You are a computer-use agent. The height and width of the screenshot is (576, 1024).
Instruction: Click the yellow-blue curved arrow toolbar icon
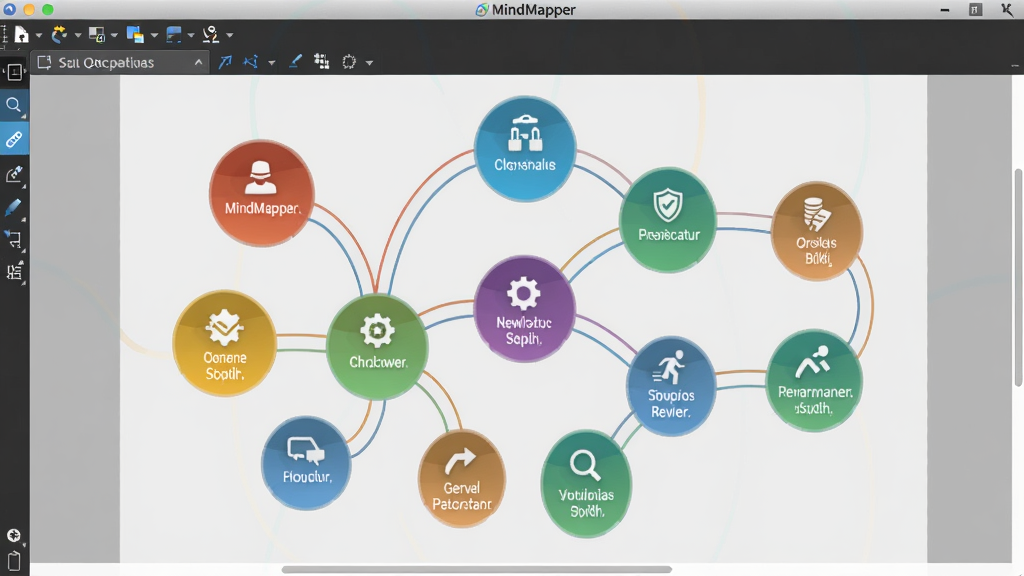[x=59, y=34]
